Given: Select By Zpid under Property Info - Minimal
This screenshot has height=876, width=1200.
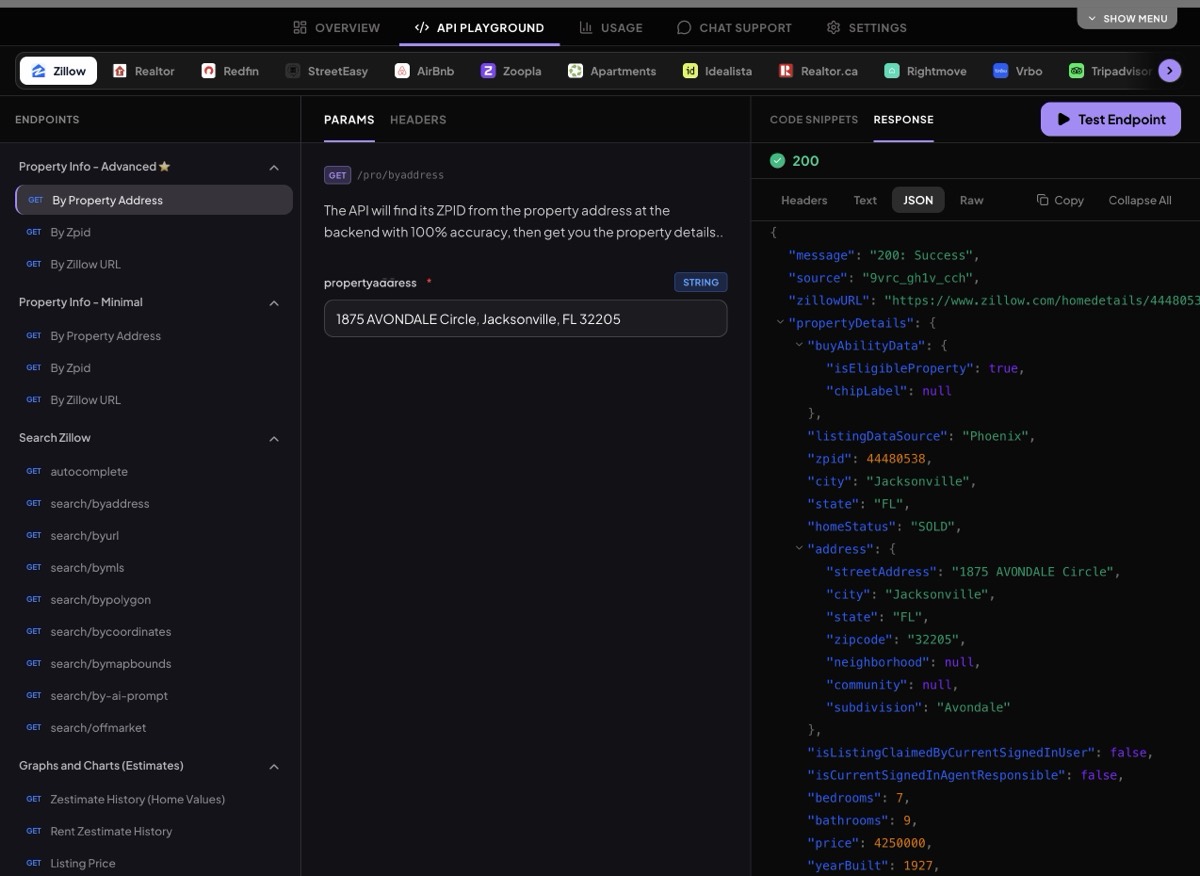Looking at the screenshot, I should click(154, 368).
